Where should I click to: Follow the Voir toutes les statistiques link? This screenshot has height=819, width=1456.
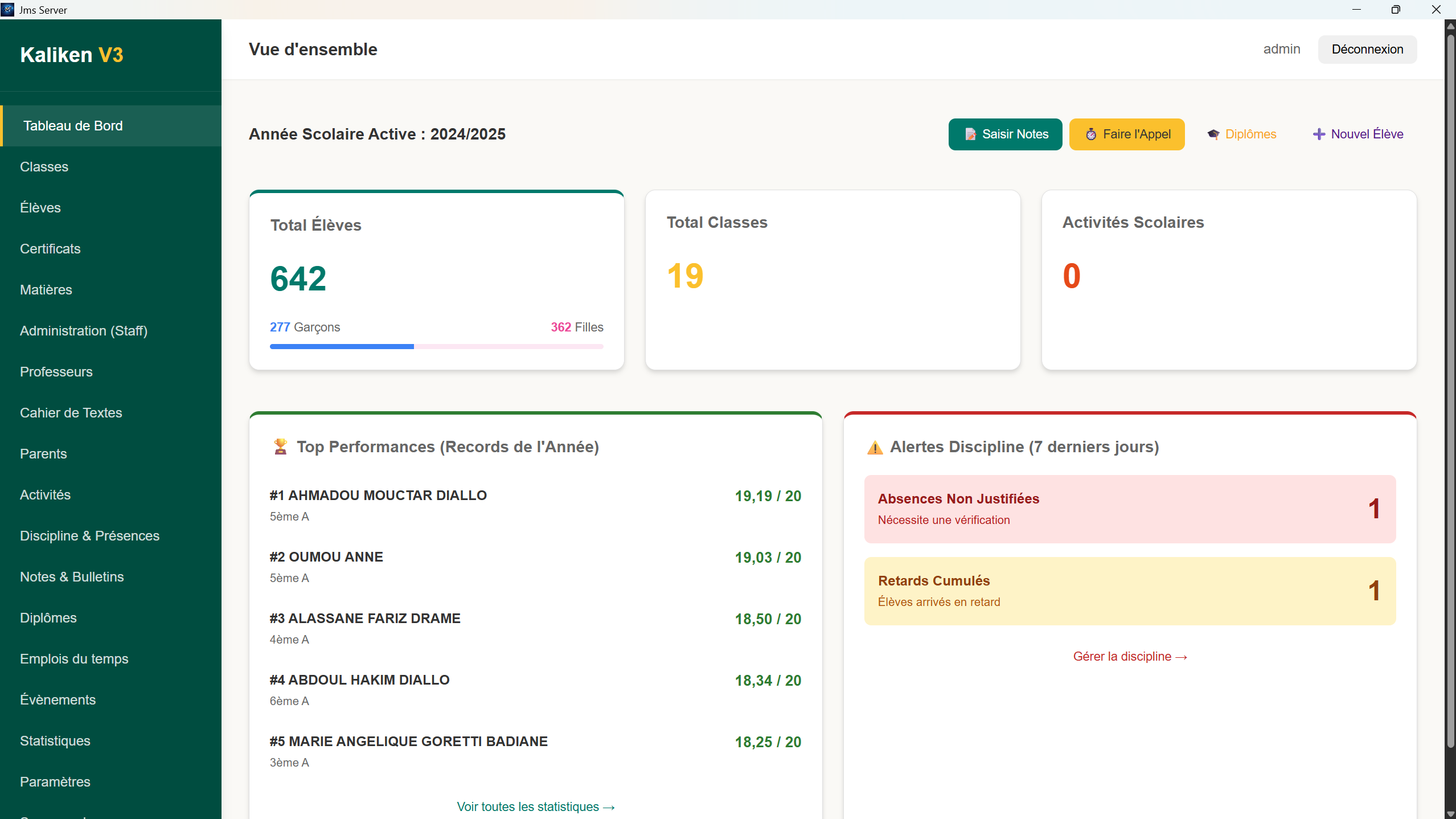click(535, 806)
